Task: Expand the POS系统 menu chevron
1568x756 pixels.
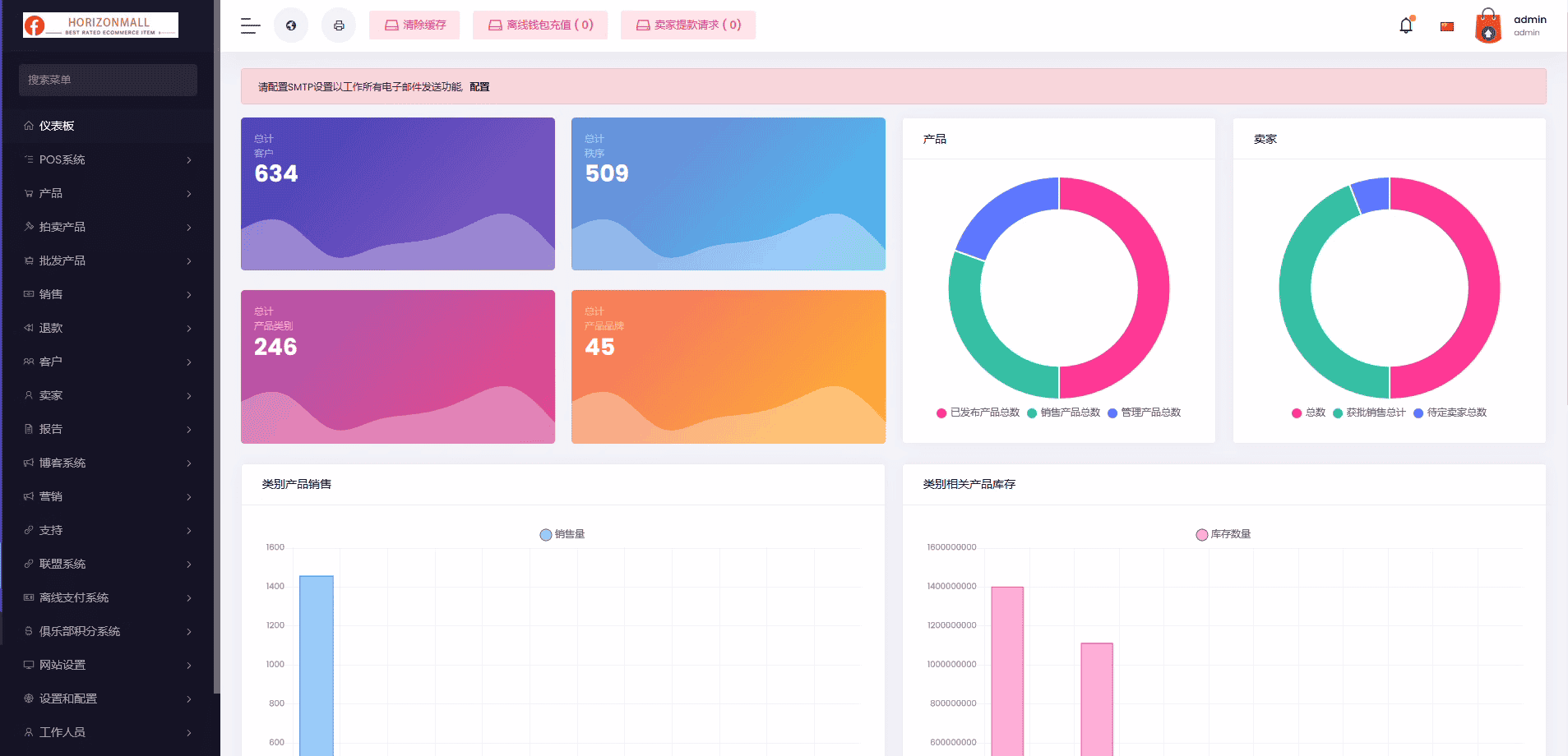Action: tap(189, 160)
